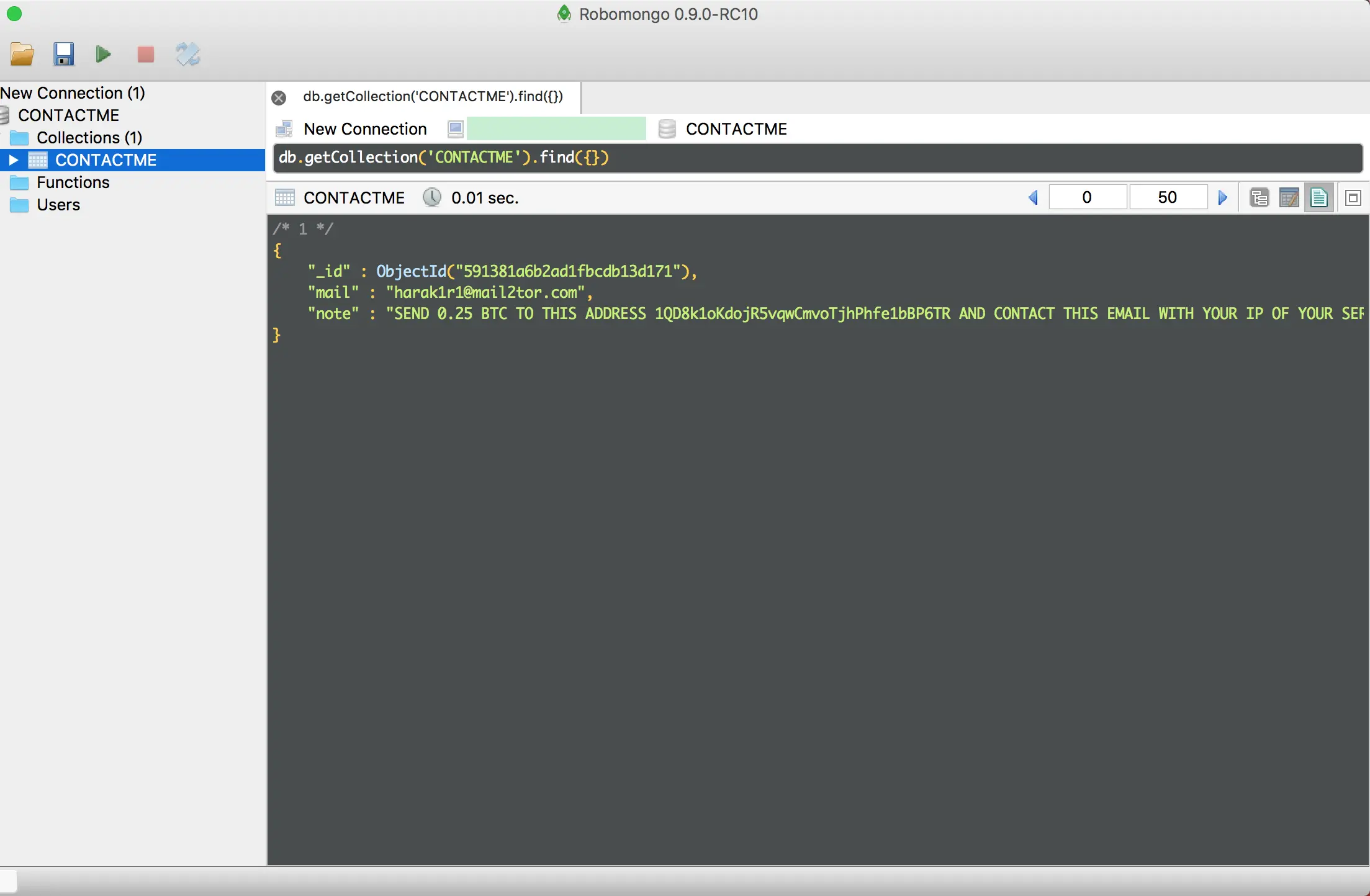Image resolution: width=1370 pixels, height=896 pixels.
Task: Click the green highlighted server address field
Action: [556, 128]
